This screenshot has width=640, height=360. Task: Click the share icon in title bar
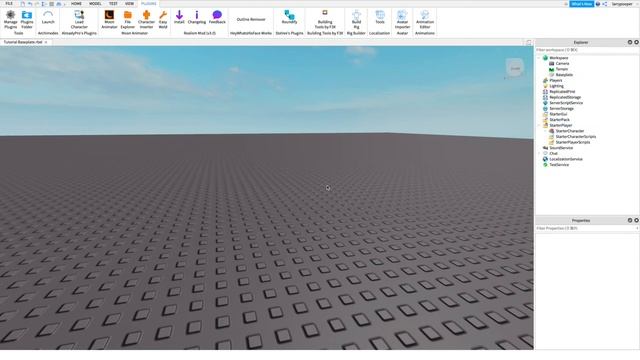point(605,4)
